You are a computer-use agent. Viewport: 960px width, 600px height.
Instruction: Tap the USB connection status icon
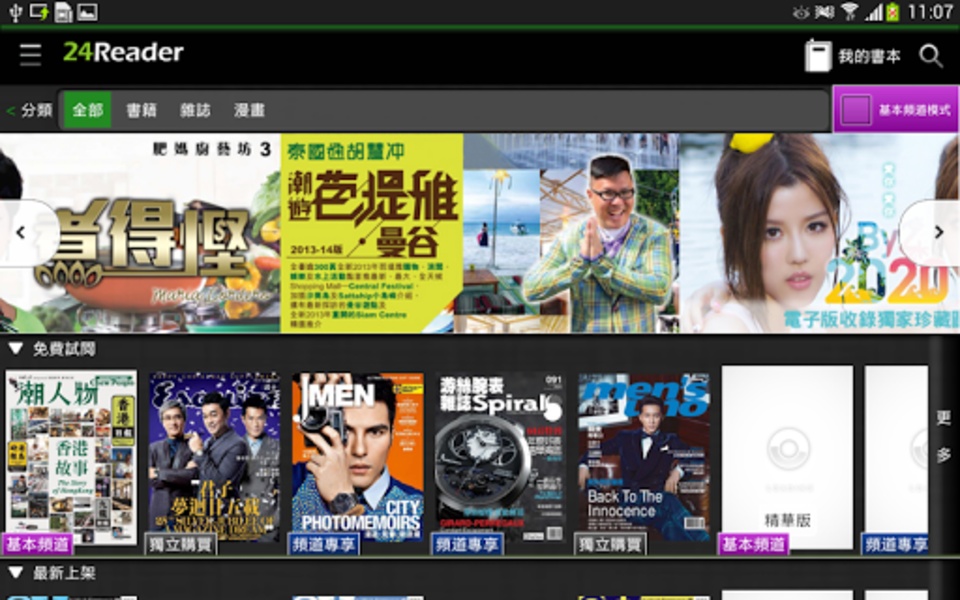click(15, 12)
